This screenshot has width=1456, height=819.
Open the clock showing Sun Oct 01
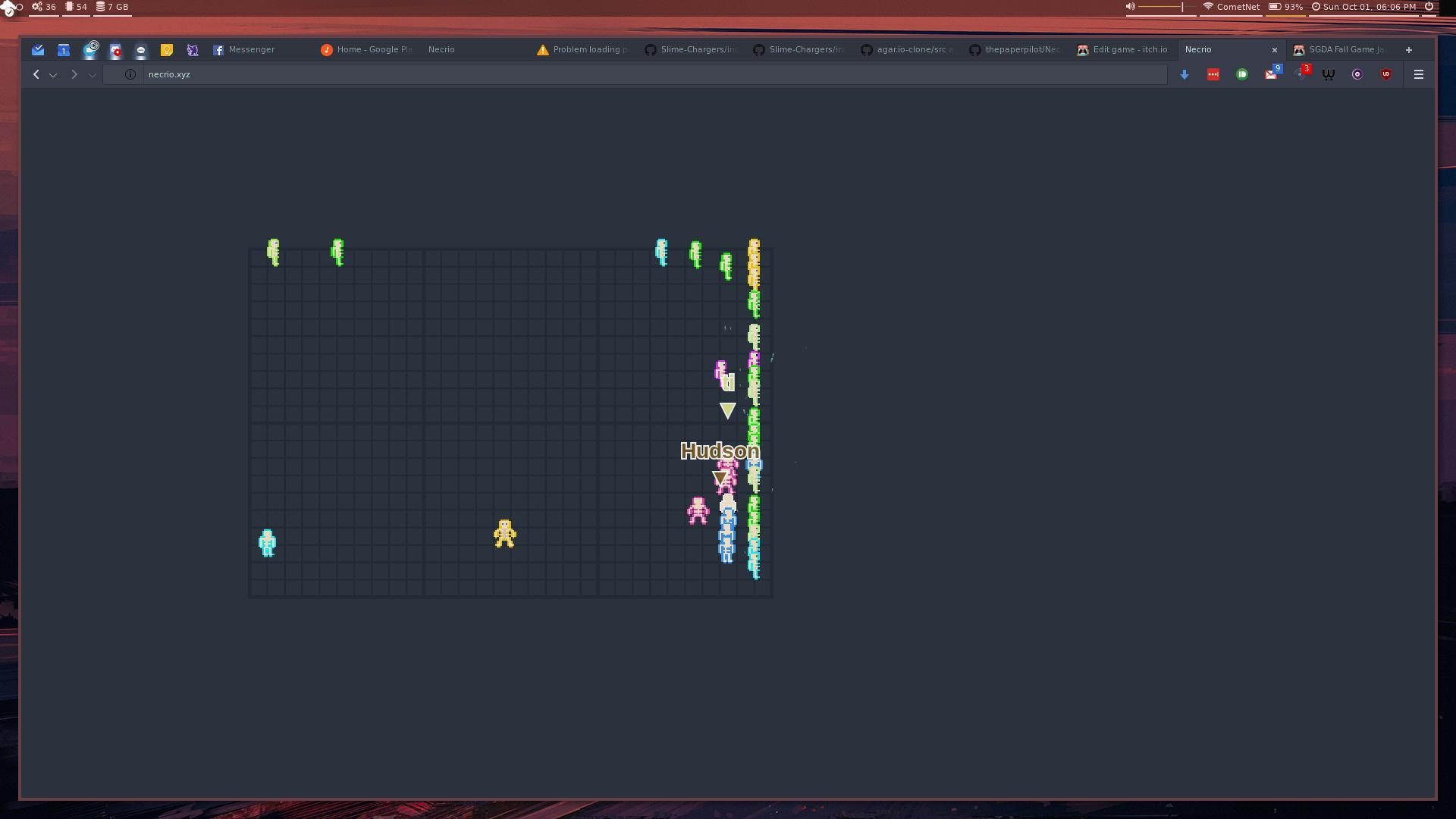(1363, 7)
